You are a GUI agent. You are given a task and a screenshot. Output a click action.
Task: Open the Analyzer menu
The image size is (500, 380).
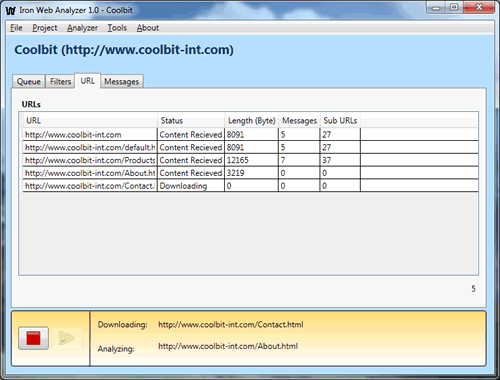(x=82, y=28)
